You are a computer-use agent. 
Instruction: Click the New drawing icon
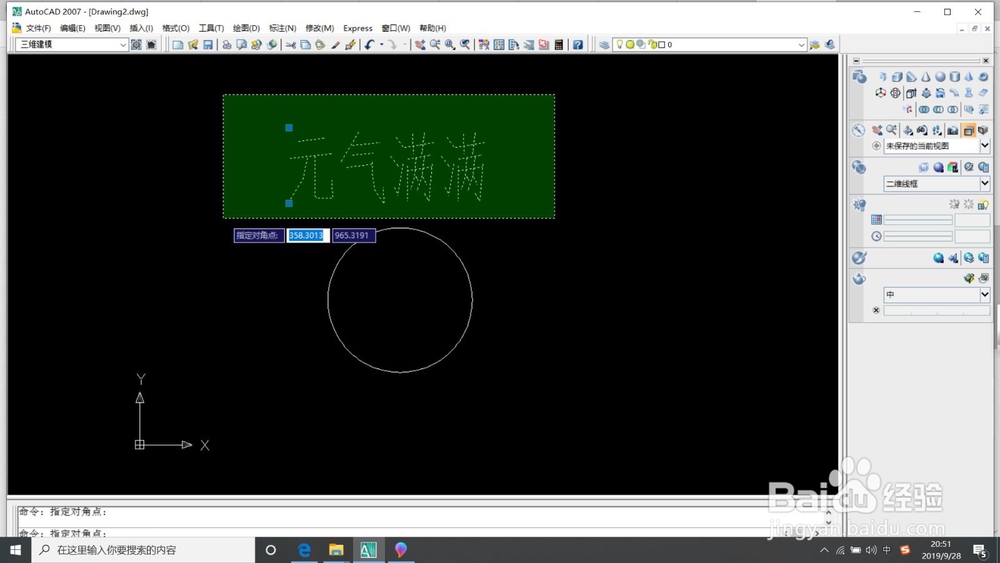coord(178,45)
